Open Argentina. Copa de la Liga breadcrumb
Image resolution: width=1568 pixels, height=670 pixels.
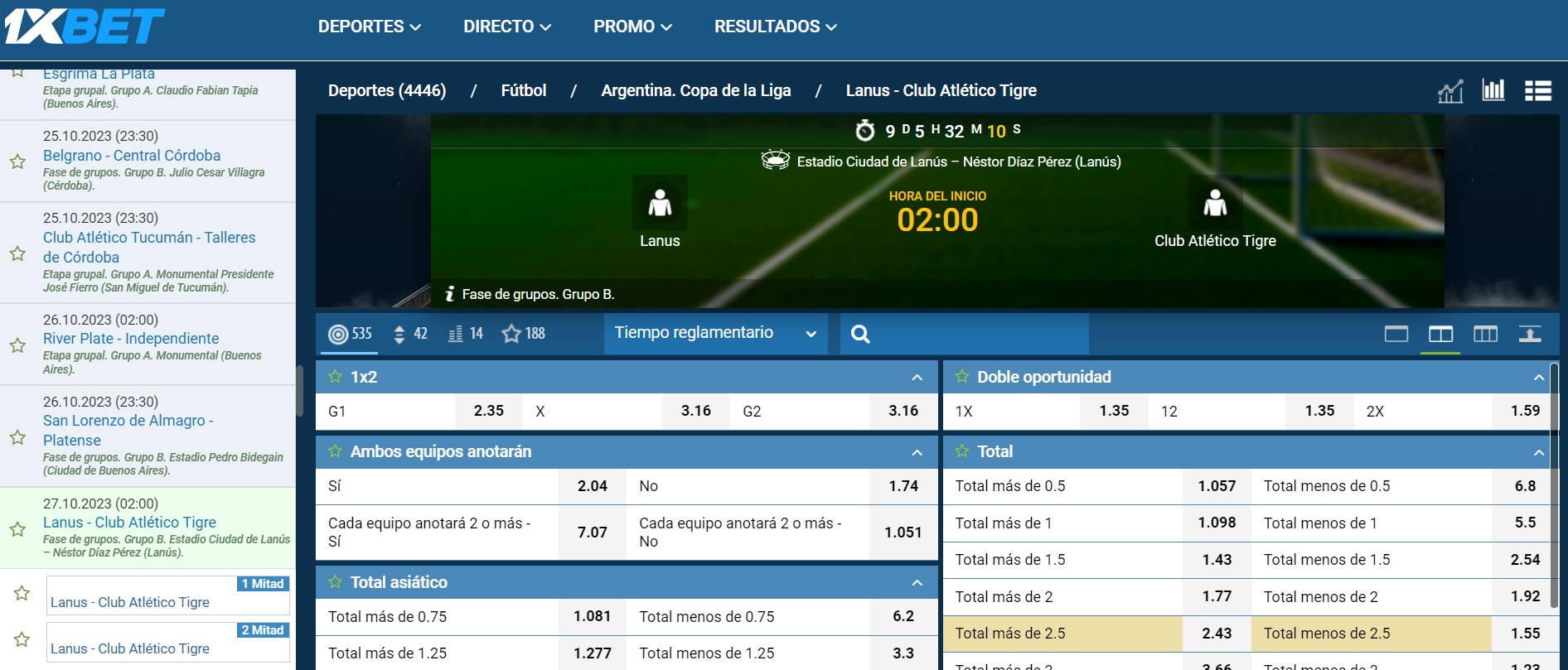[x=696, y=90]
